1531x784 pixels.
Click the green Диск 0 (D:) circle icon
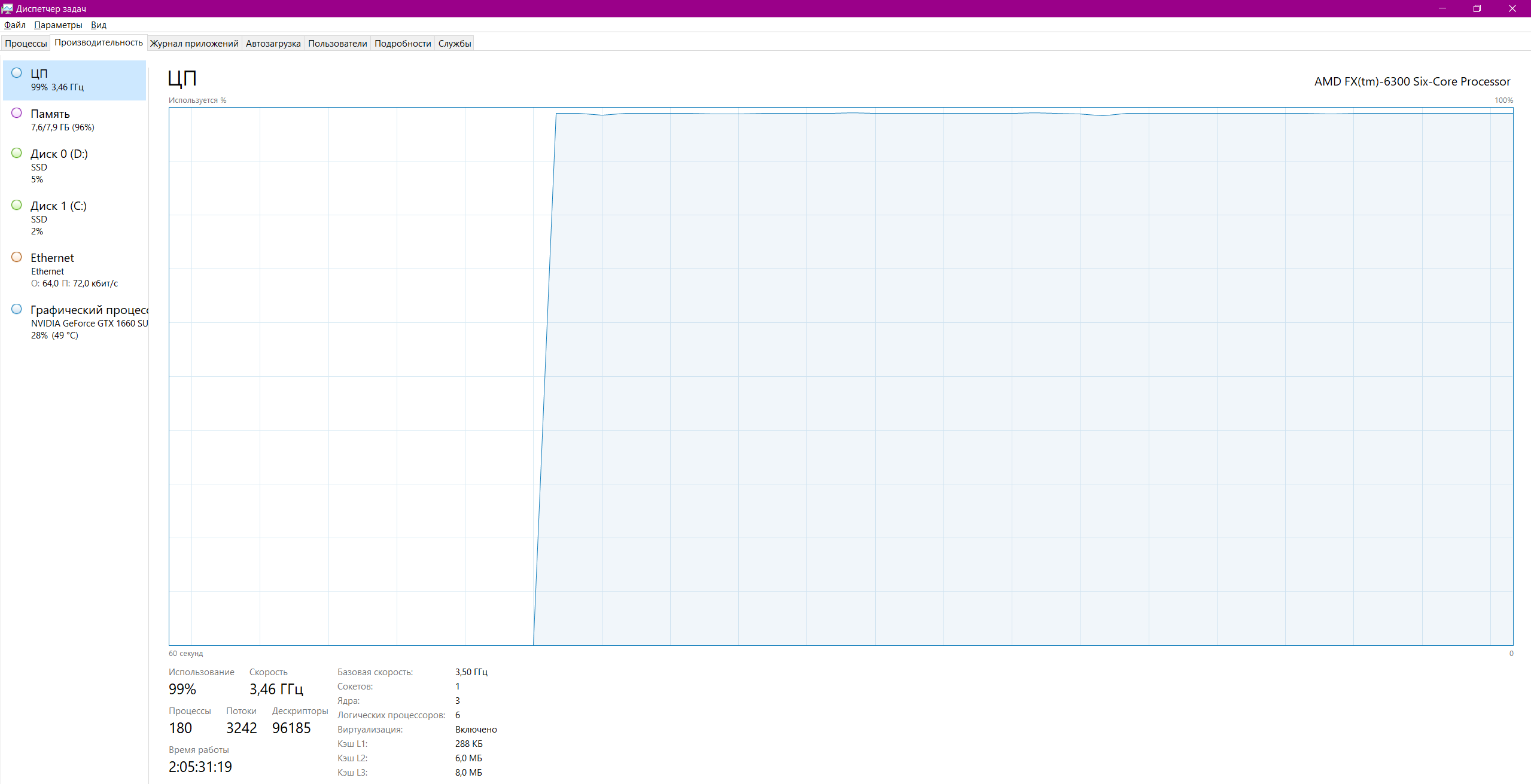pyautogui.click(x=17, y=153)
